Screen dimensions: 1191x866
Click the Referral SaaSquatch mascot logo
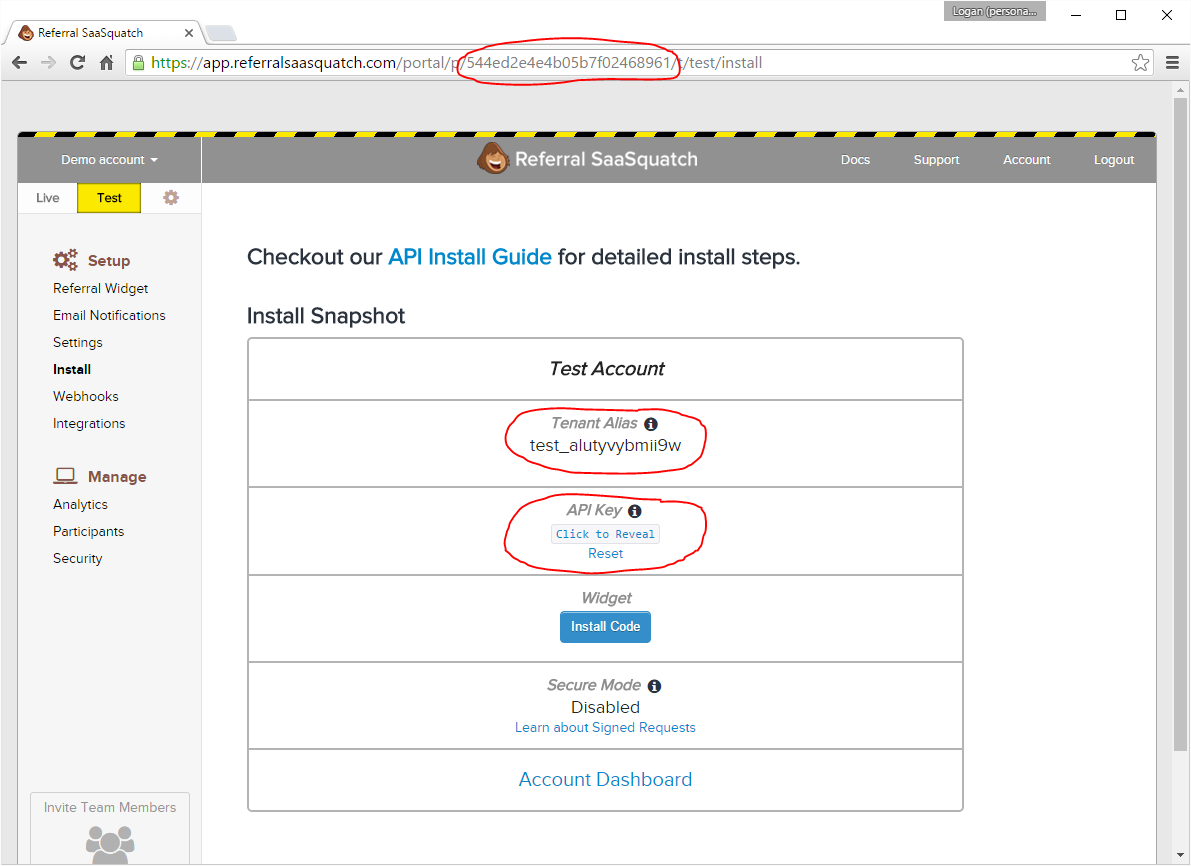click(493, 159)
